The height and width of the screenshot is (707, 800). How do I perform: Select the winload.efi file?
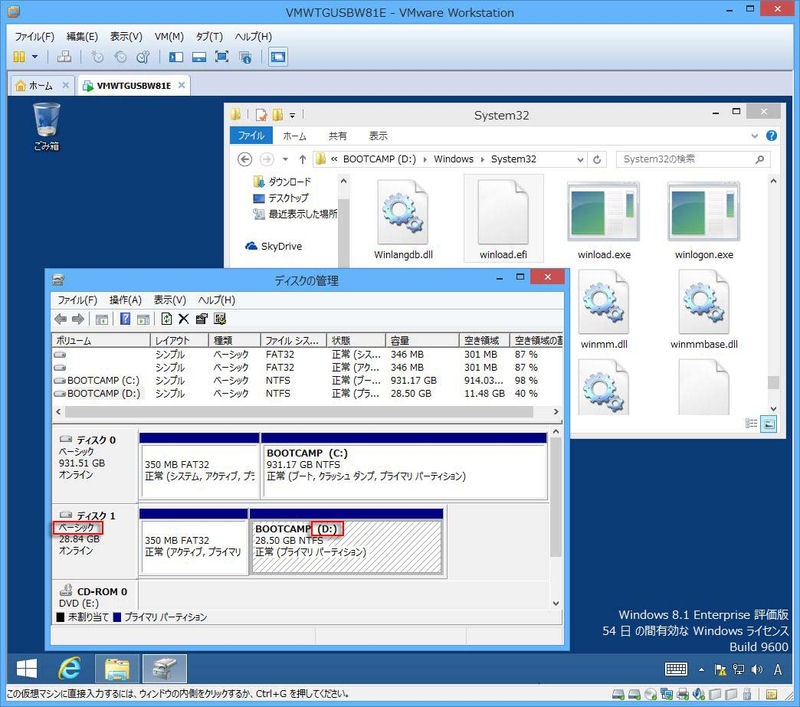[x=503, y=219]
